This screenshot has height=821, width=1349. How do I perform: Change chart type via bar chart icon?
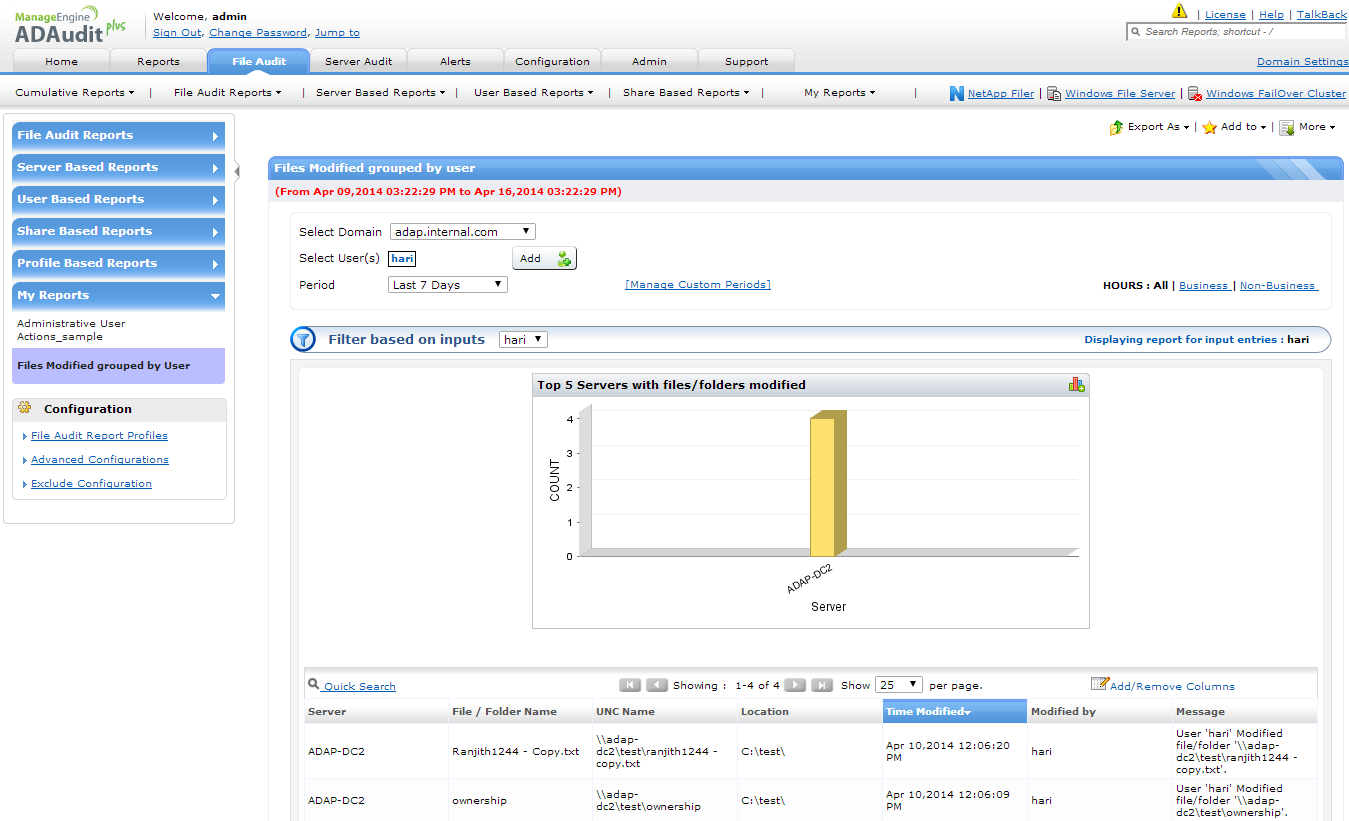tap(1076, 384)
